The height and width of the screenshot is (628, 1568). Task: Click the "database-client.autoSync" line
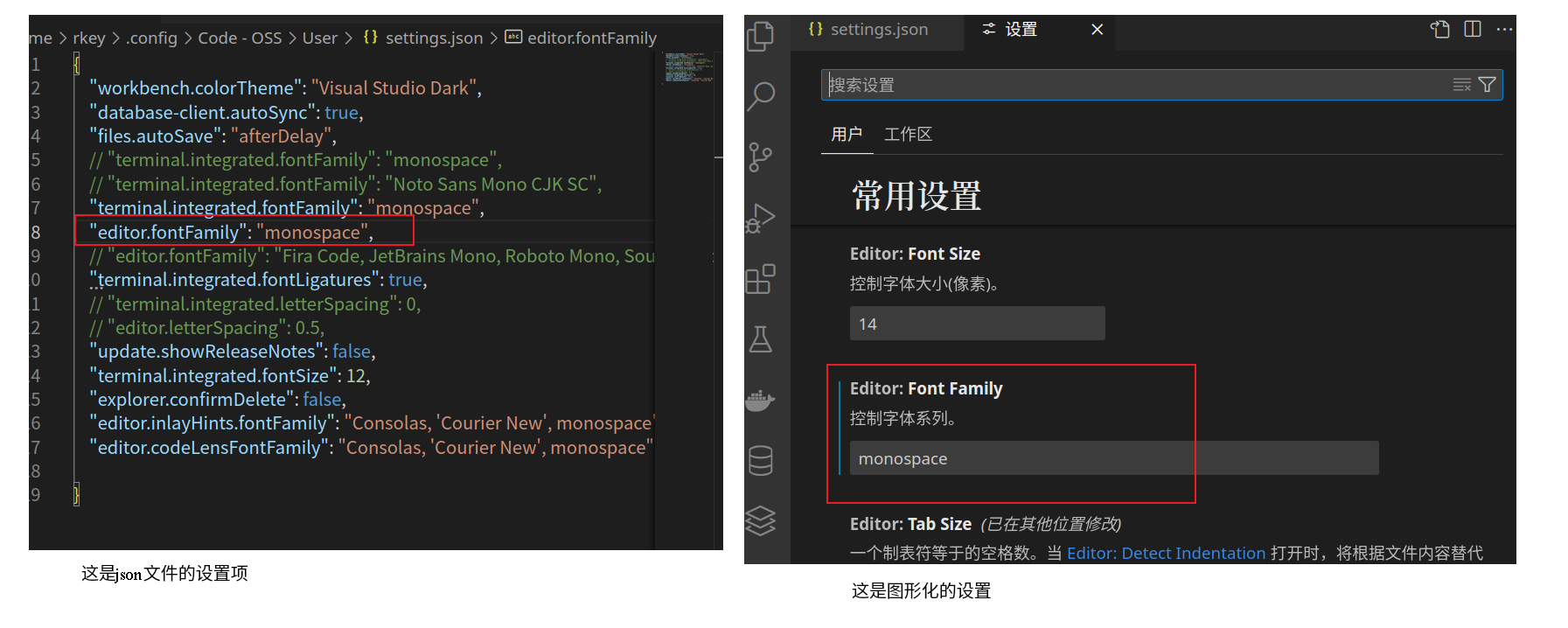(226, 113)
